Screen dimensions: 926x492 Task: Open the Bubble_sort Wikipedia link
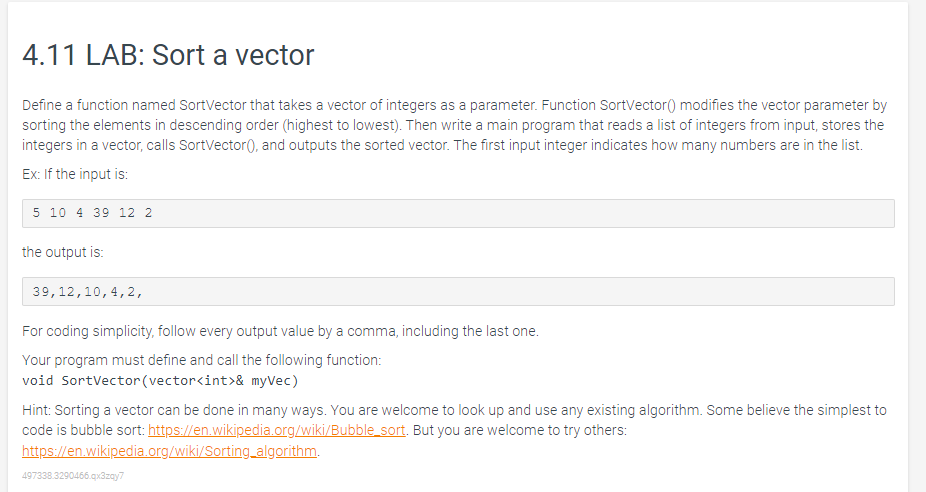276,430
